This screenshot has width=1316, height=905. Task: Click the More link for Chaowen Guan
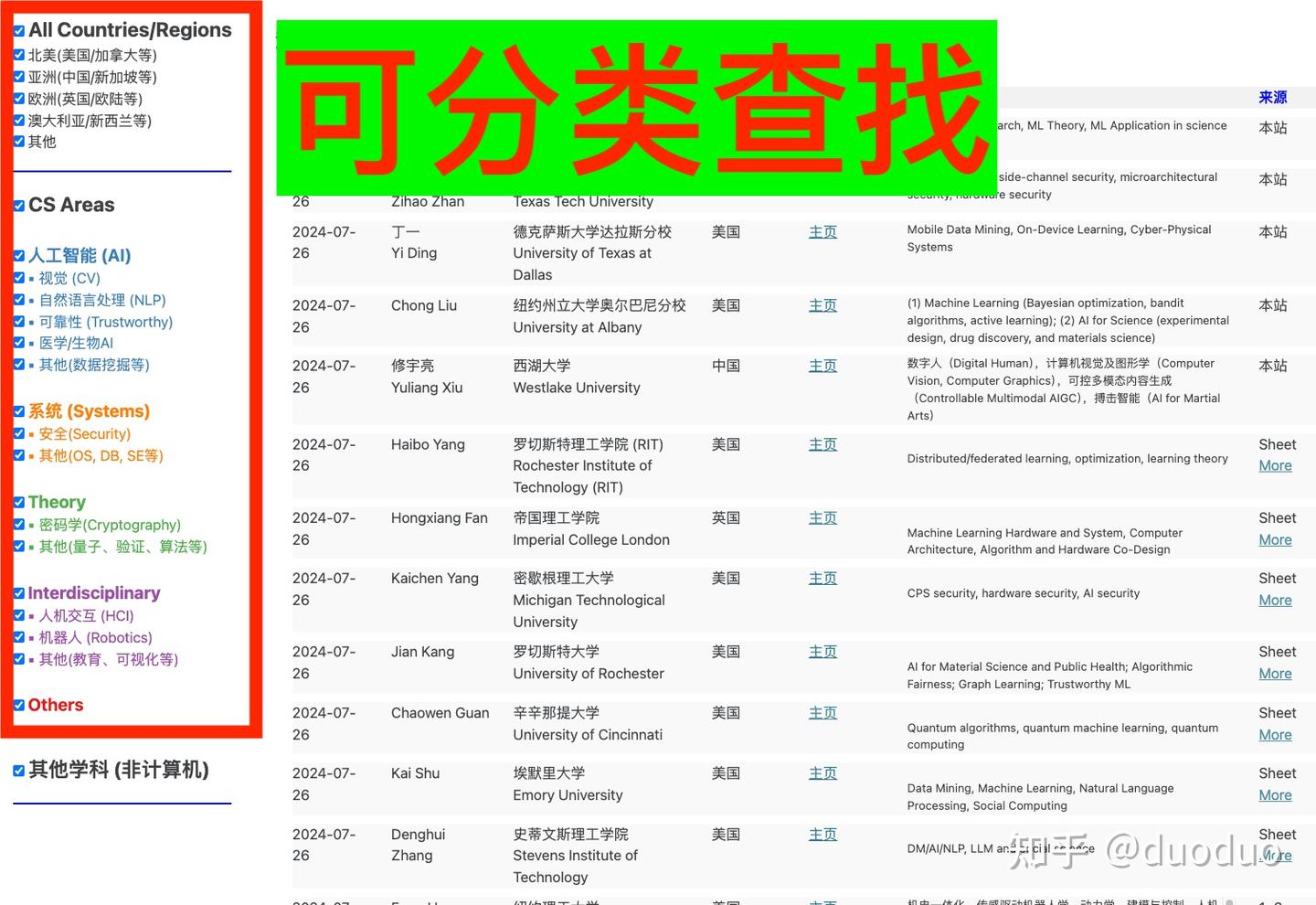pyautogui.click(x=1275, y=734)
